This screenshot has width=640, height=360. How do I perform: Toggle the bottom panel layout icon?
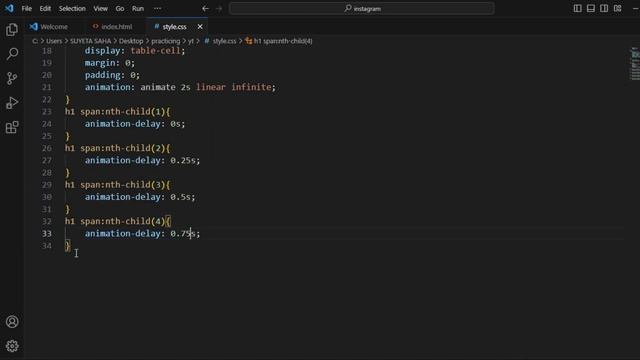click(591, 8)
